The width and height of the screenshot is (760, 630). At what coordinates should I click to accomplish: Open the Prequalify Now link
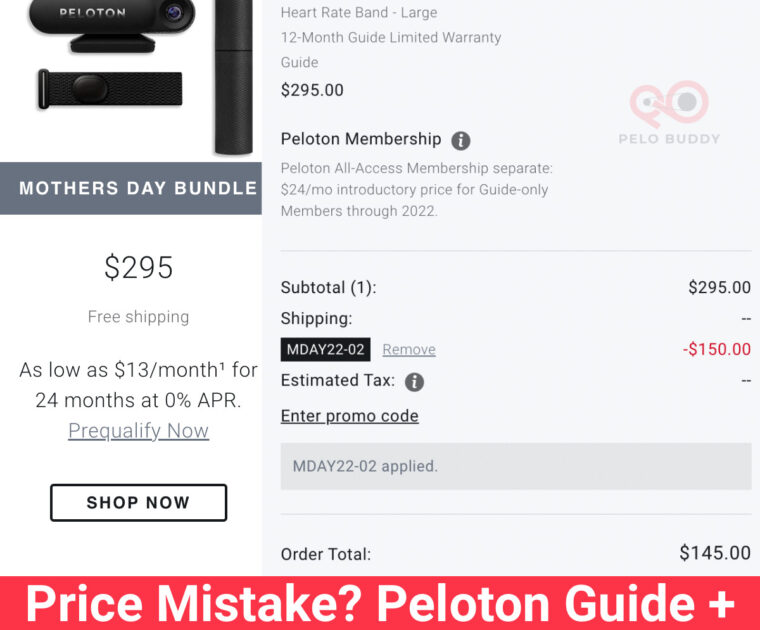(x=138, y=431)
